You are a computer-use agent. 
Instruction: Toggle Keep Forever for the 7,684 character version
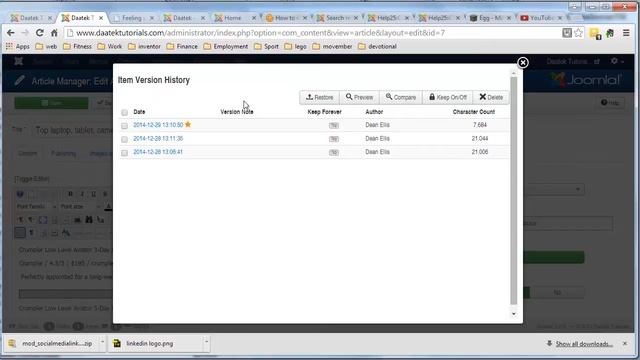pyautogui.click(x=333, y=125)
